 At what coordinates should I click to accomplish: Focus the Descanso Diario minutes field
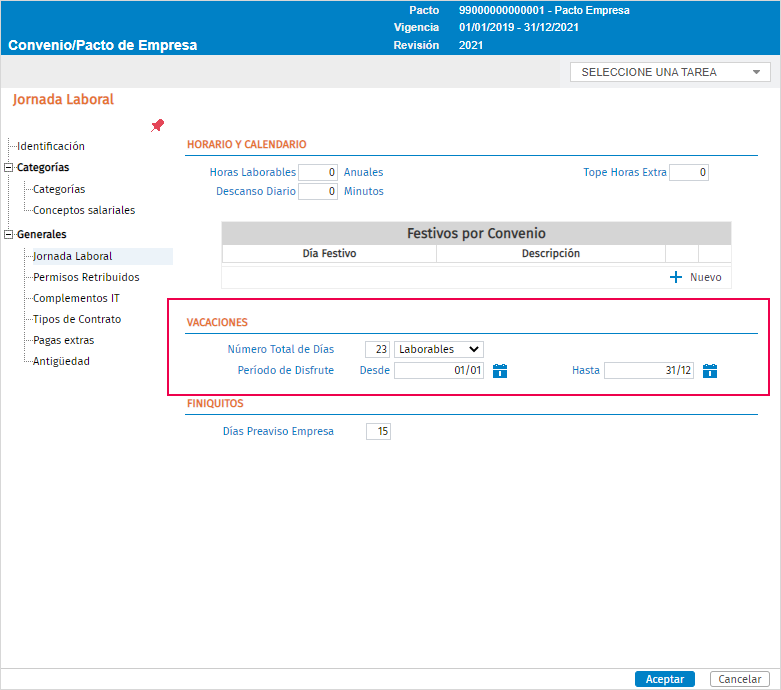click(318, 191)
